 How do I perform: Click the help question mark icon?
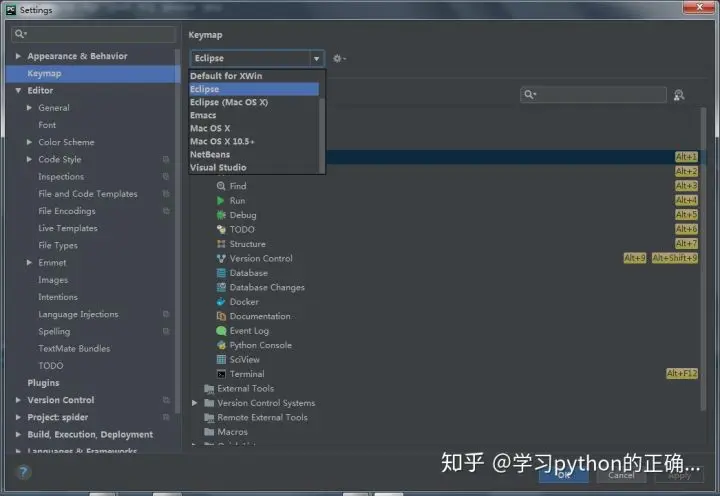tap(23, 472)
